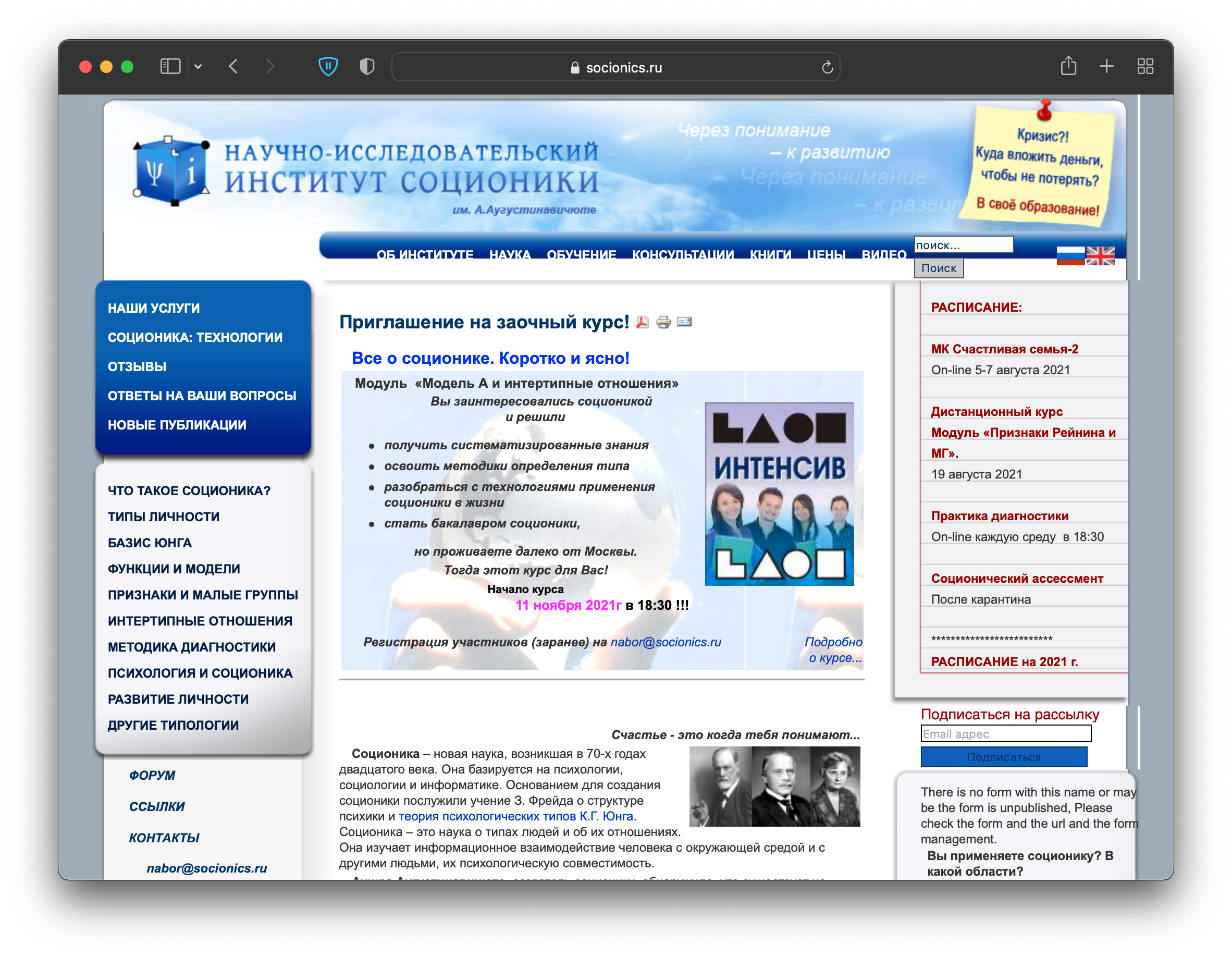1232x957 pixels.
Task: Open the ВИДЕО menu item
Action: pyautogui.click(x=884, y=254)
